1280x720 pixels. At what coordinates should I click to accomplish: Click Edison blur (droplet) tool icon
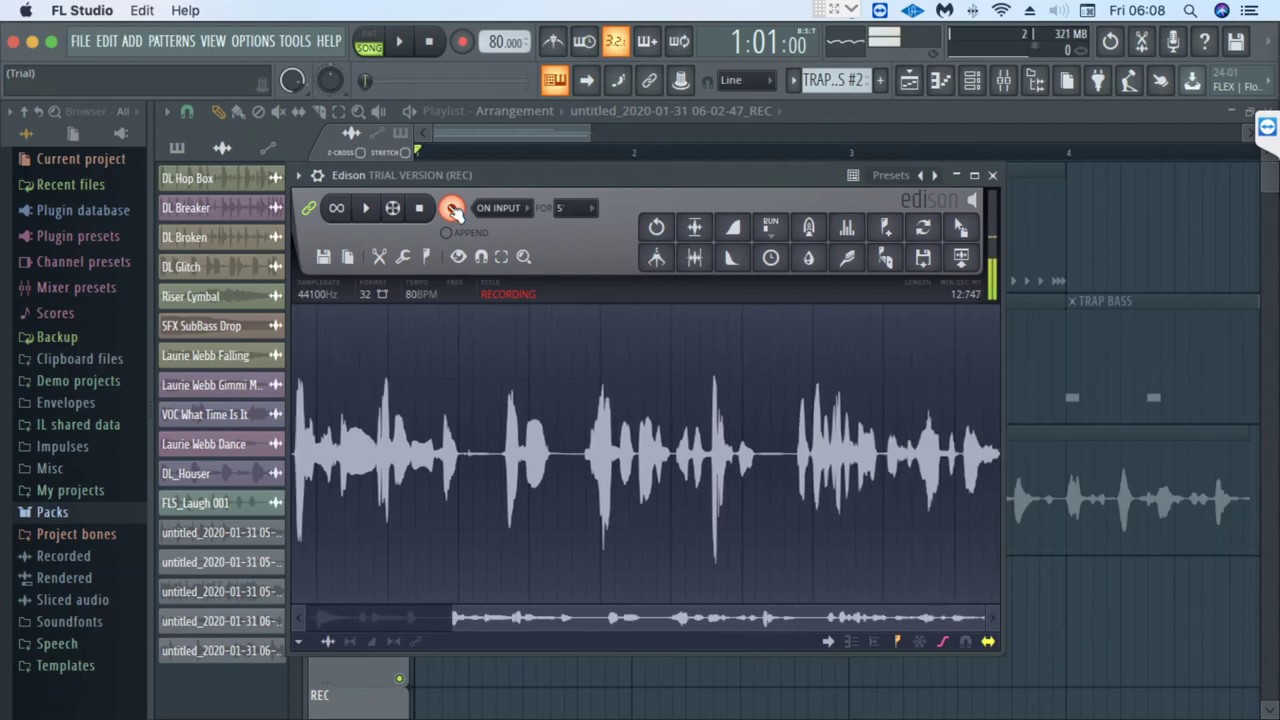pos(808,258)
